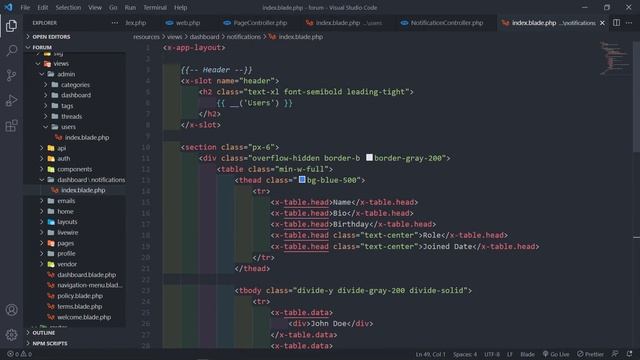Open editor more actions ellipsis
This screenshot has height=360, width=640.
[x=629, y=23]
